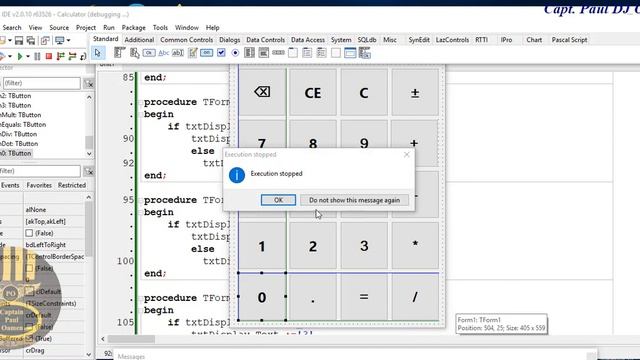Pick the TRadioButton component icon
Viewport: 640px width, 360px height.
pos(235,53)
